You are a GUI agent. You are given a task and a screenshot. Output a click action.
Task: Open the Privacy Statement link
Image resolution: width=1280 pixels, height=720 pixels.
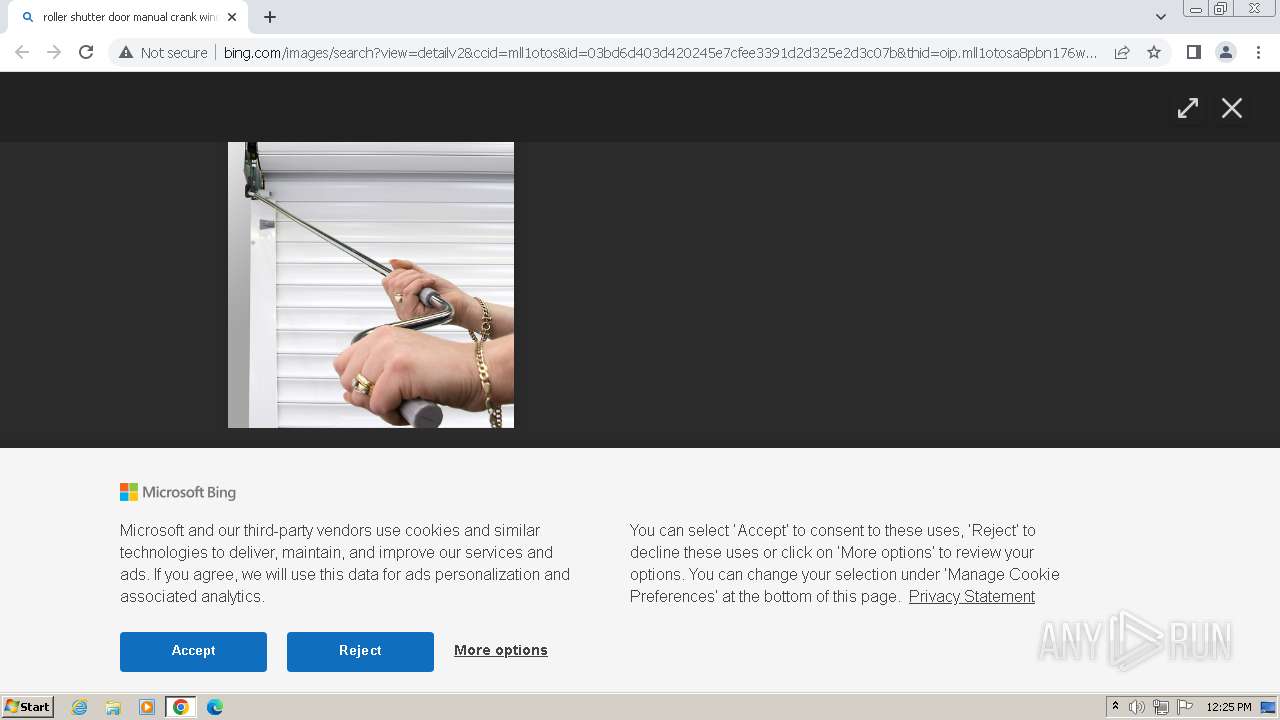pyautogui.click(x=971, y=596)
